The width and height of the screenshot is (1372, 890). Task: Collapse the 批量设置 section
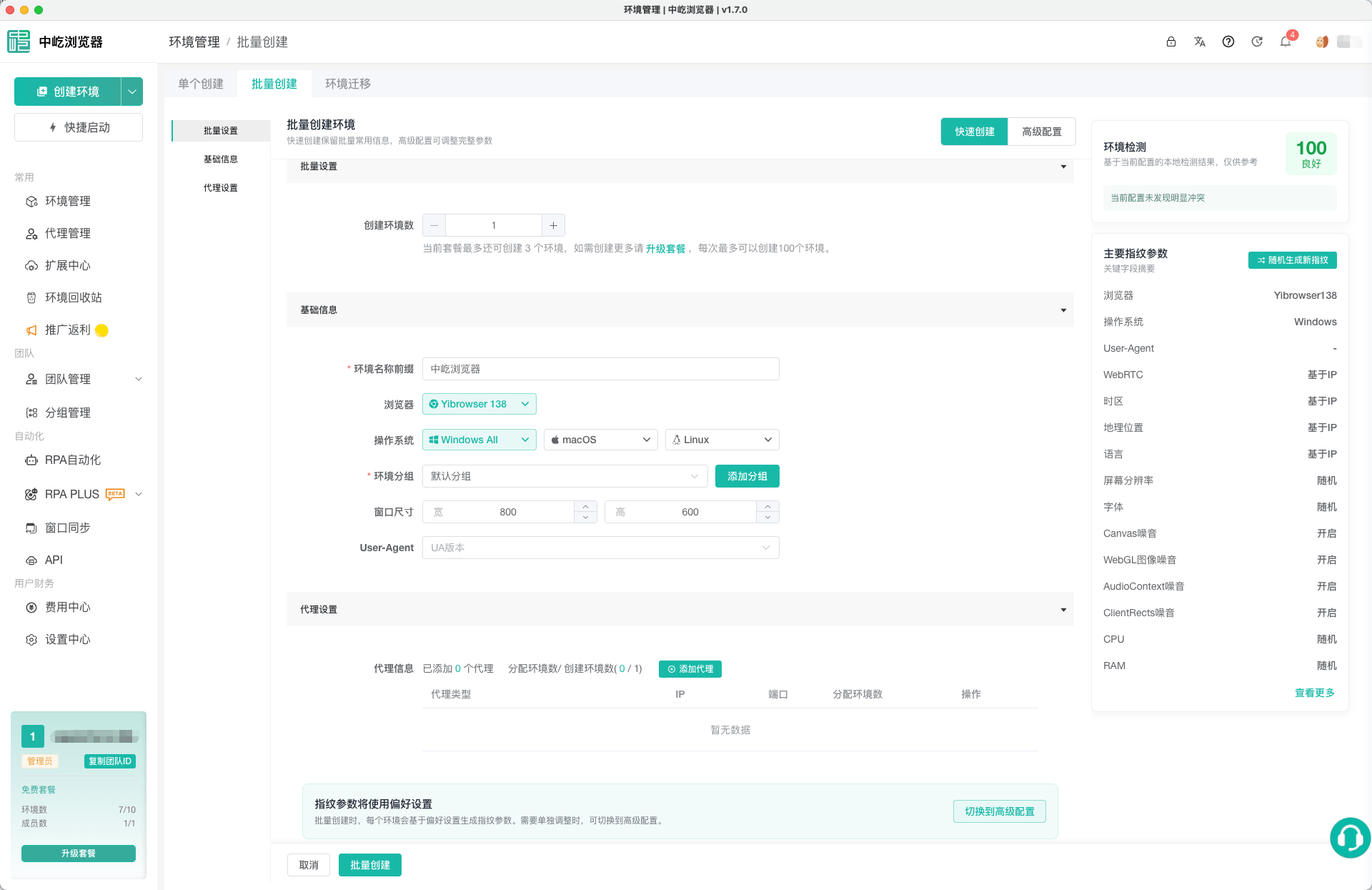[1063, 167]
